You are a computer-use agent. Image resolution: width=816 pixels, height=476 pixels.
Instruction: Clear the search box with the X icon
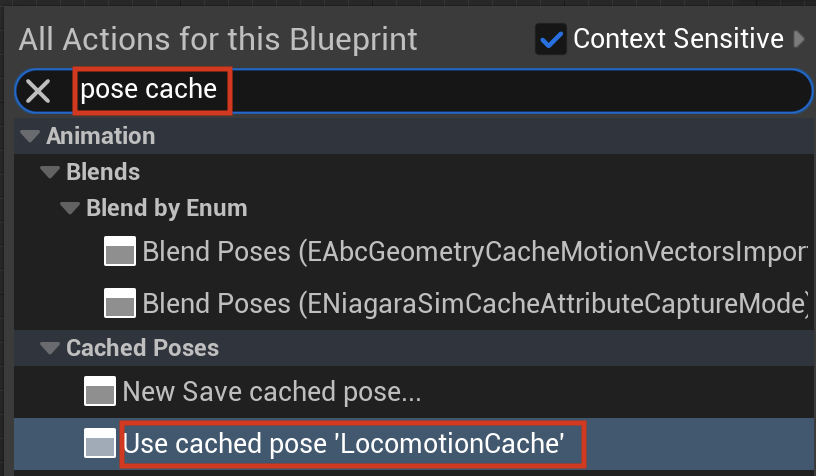click(38, 91)
